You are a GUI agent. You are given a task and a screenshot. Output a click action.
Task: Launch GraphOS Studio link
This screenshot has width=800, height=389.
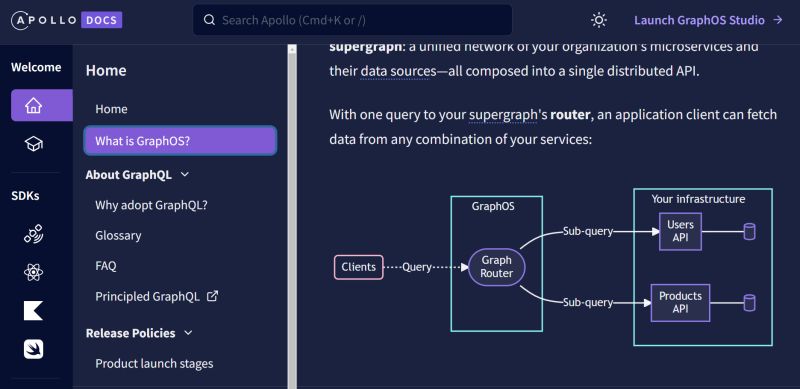click(708, 20)
